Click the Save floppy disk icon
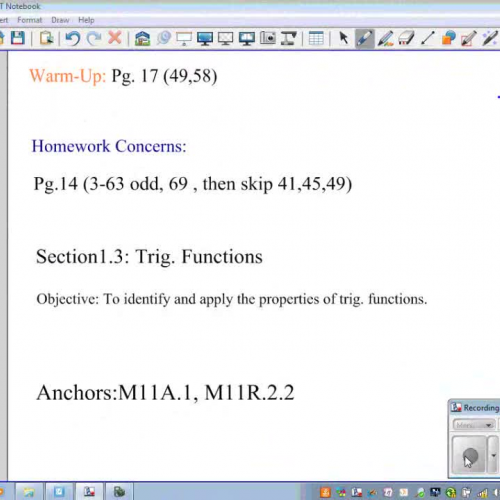500x500 pixels. 18,38
